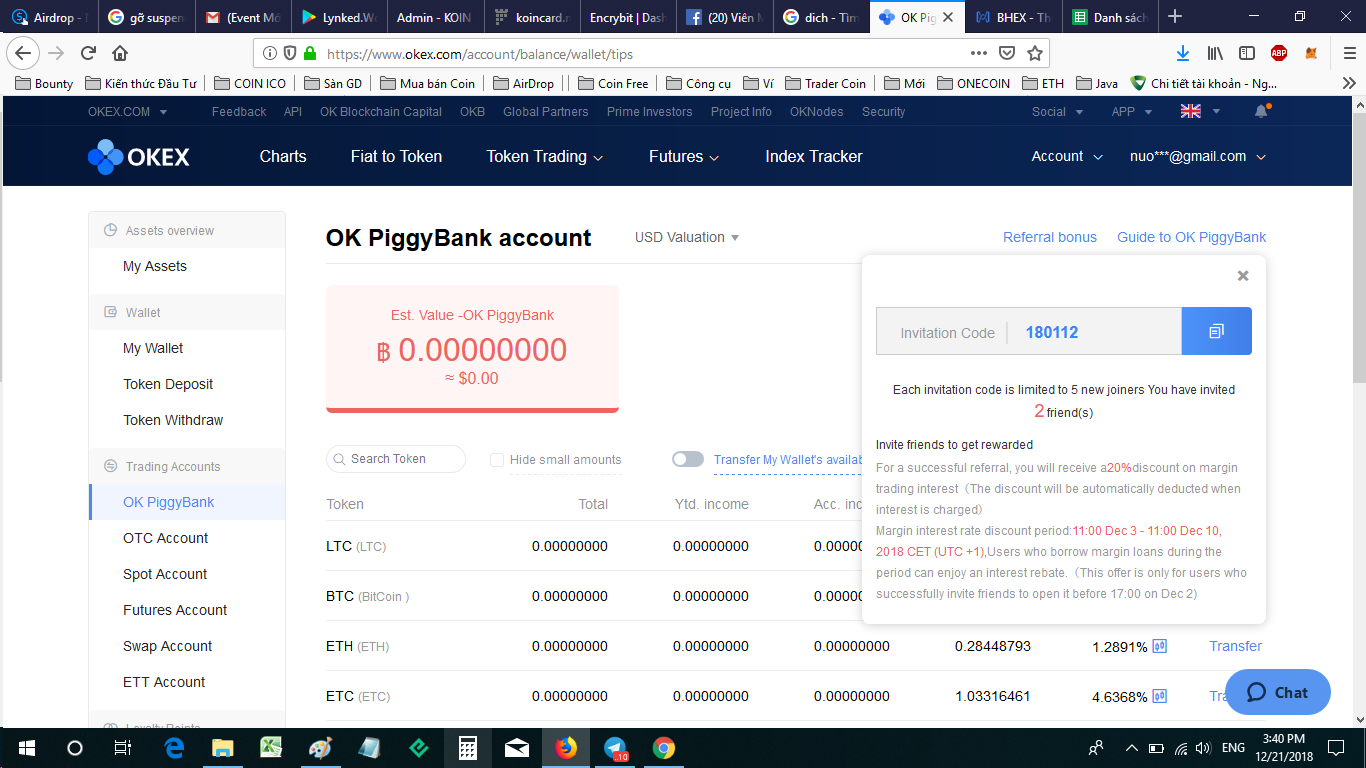Open the Adblock Plus extension
This screenshot has width=1366, height=768.
pyautogui.click(x=1279, y=54)
